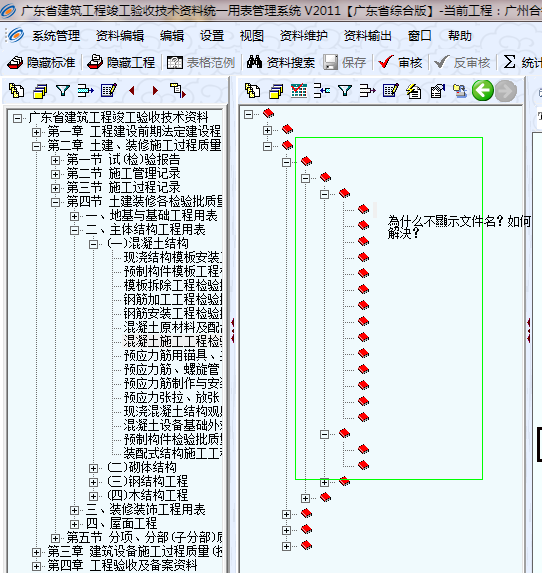Click the edit form pencil icon in left panel
The width and height of the screenshot is (542, 573).
(x=109, y=90)
